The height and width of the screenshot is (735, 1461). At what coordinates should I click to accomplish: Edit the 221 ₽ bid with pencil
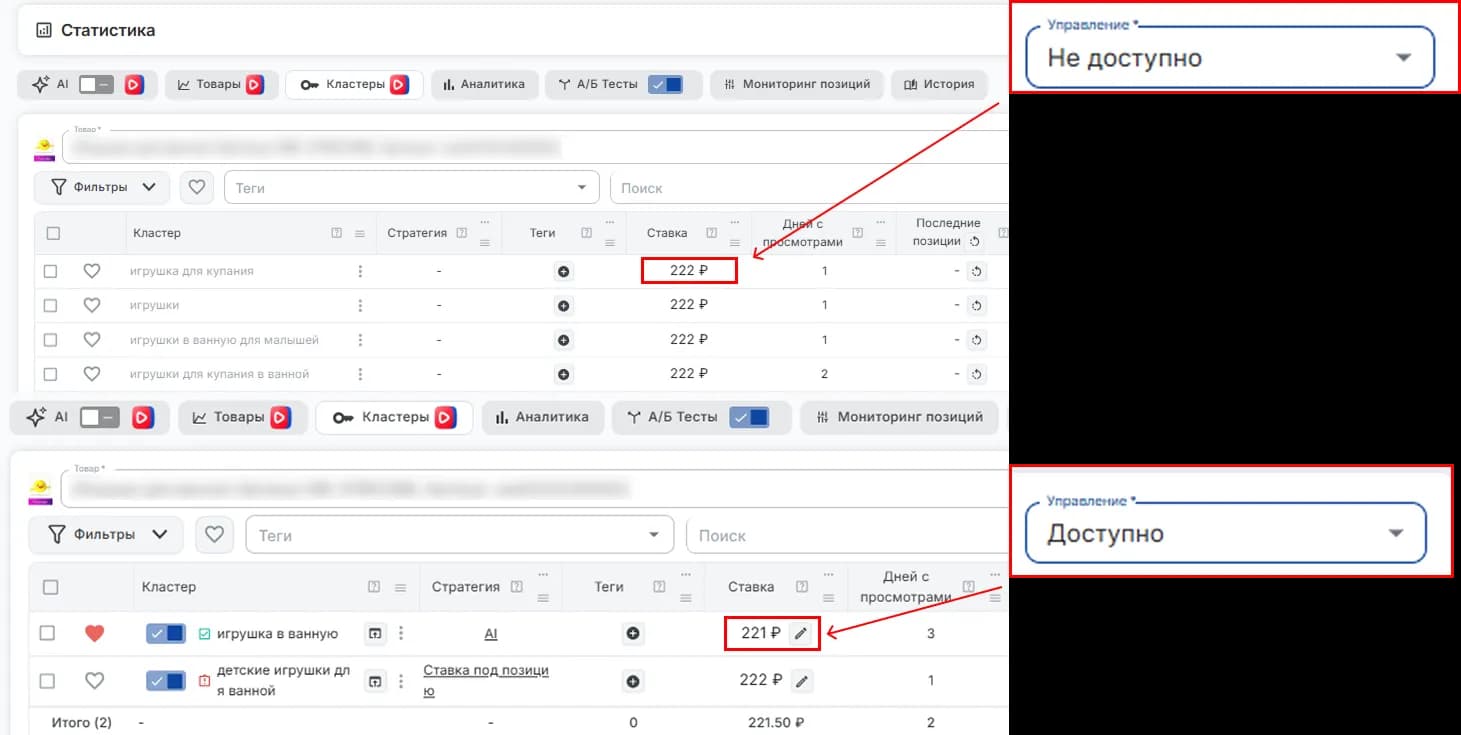coord(801,633)
